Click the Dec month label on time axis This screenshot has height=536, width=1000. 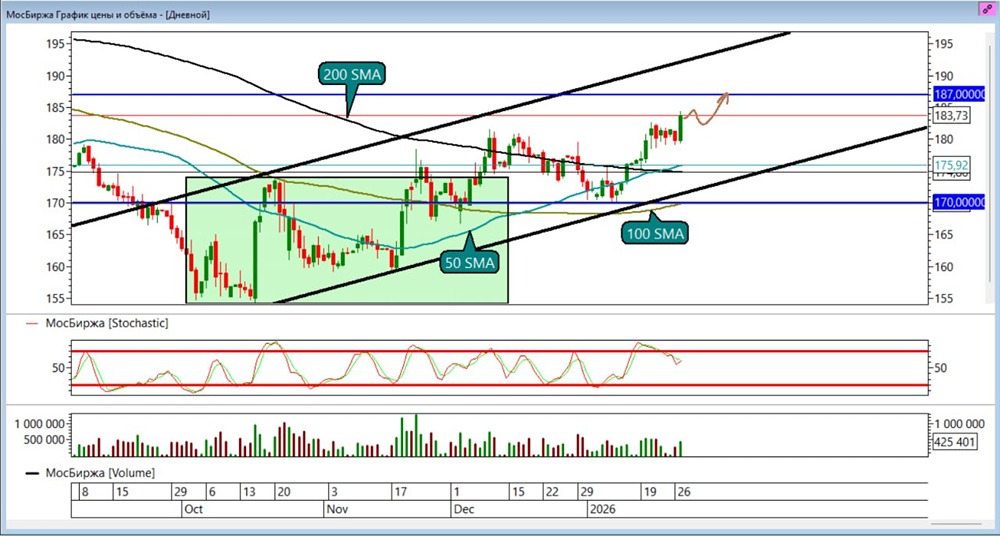[x=463, y=510]
